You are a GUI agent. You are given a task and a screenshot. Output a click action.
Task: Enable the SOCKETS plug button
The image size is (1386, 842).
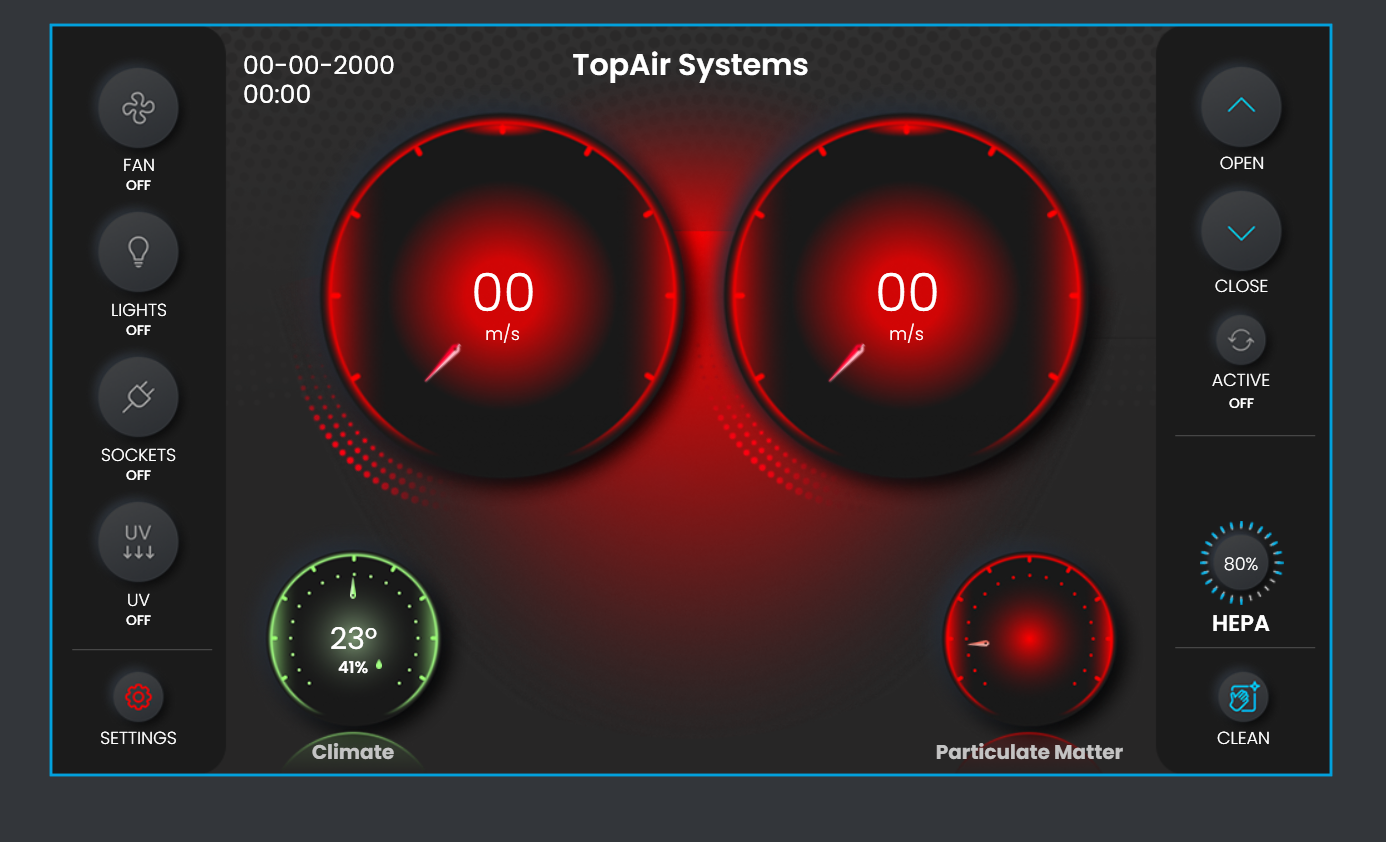coord(138,397)
